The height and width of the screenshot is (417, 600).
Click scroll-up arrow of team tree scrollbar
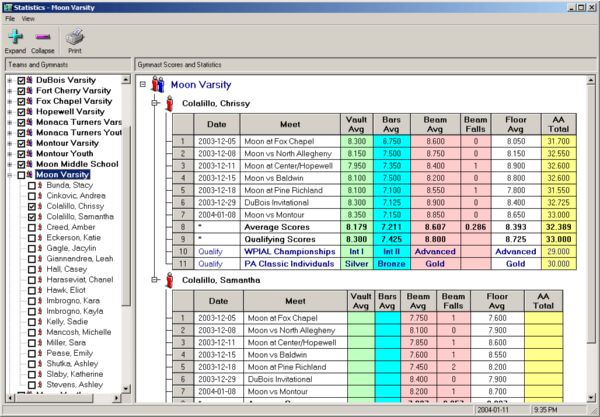126,80
